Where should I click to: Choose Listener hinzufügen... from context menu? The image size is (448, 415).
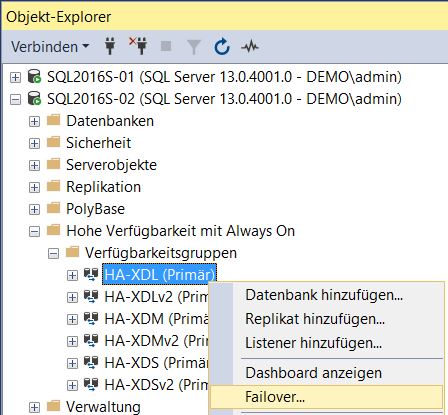327,343
